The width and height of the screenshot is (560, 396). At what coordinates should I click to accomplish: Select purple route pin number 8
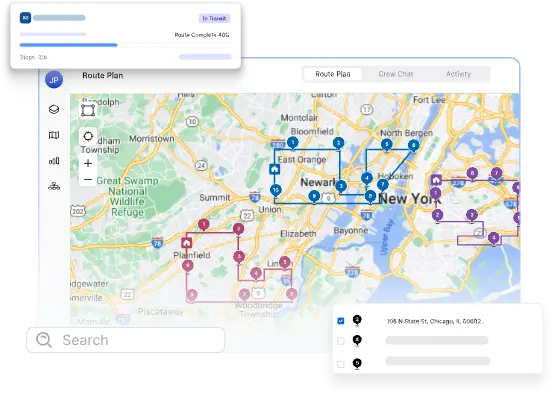tap(472, 174)
